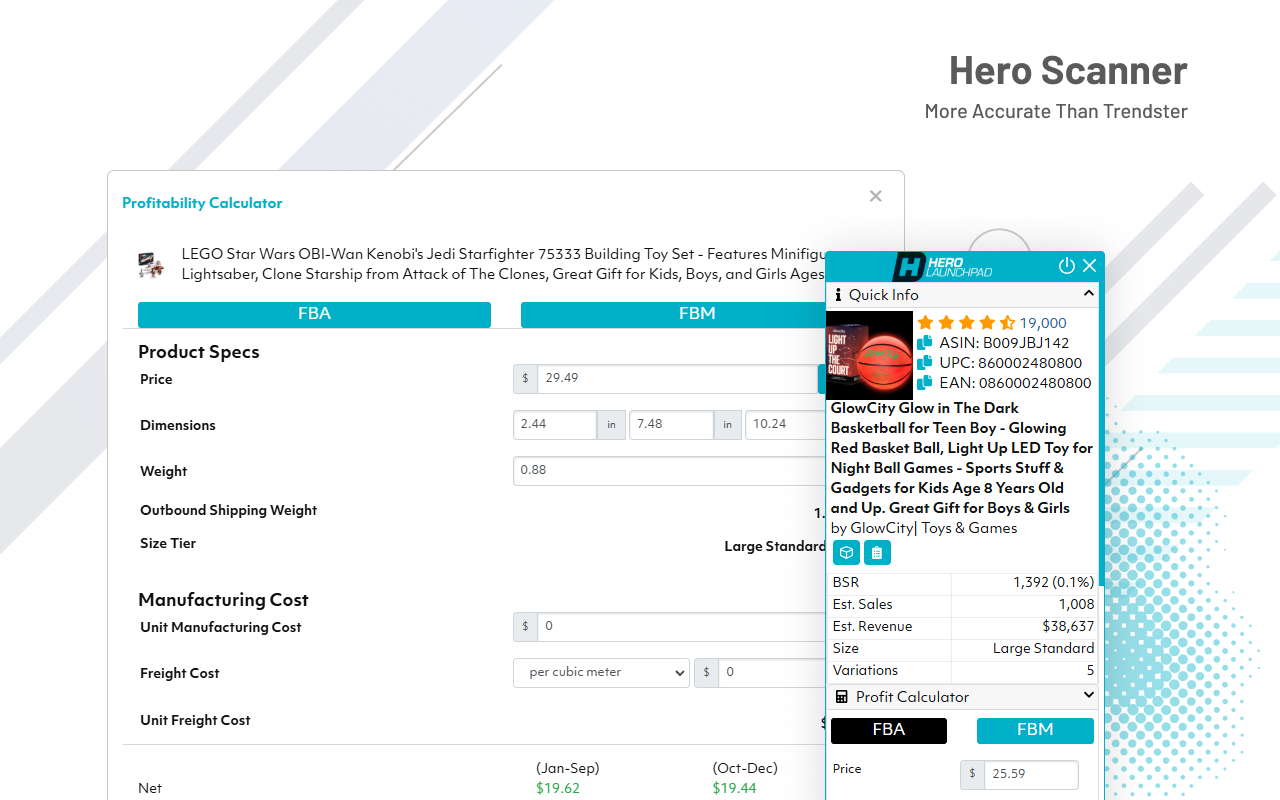Copy the EAN using its copy icon
This screenshot has width=1280, height=800.
(x=925, y=383)
